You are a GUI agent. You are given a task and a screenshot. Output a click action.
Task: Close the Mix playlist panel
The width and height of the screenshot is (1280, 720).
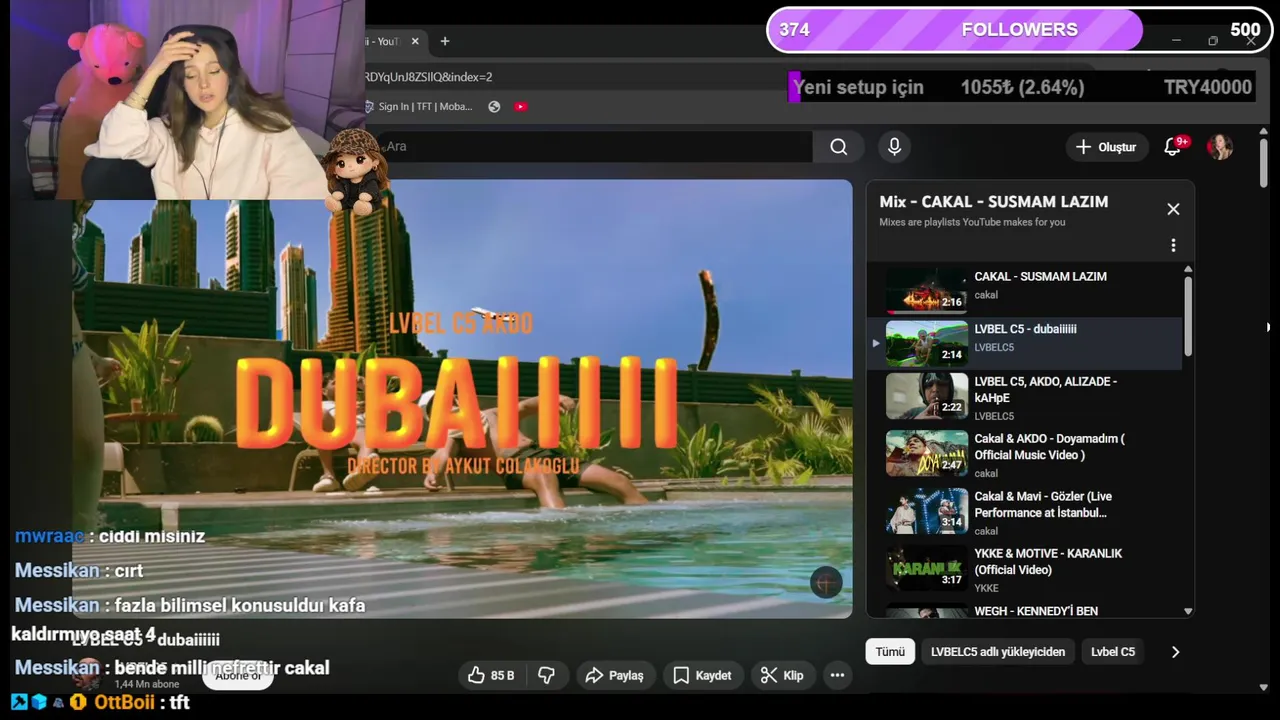click(1173, 209)
